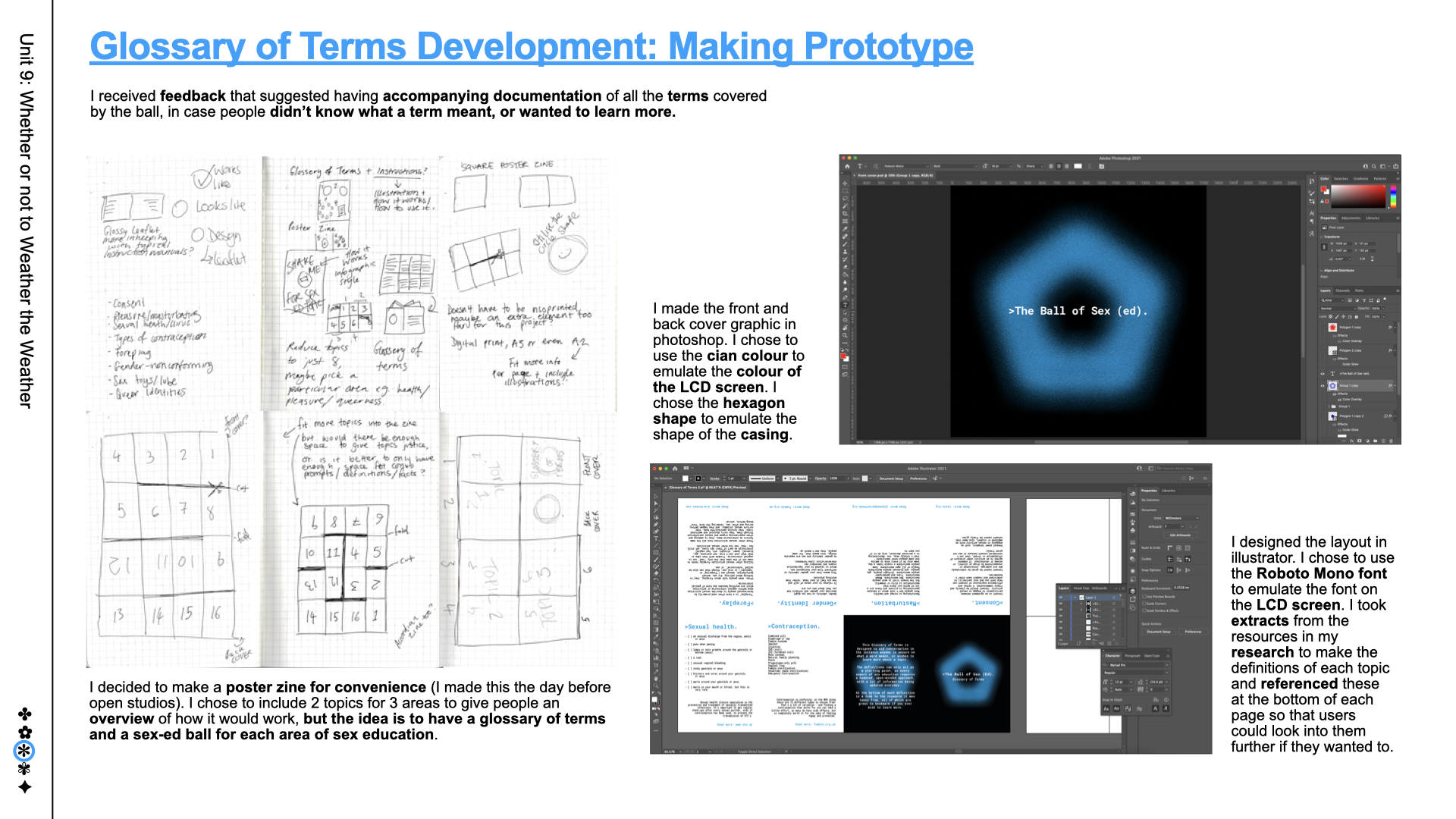
Task: Select the Type tool in Illustrator toolbar
Action: click(x=656, y=538)
